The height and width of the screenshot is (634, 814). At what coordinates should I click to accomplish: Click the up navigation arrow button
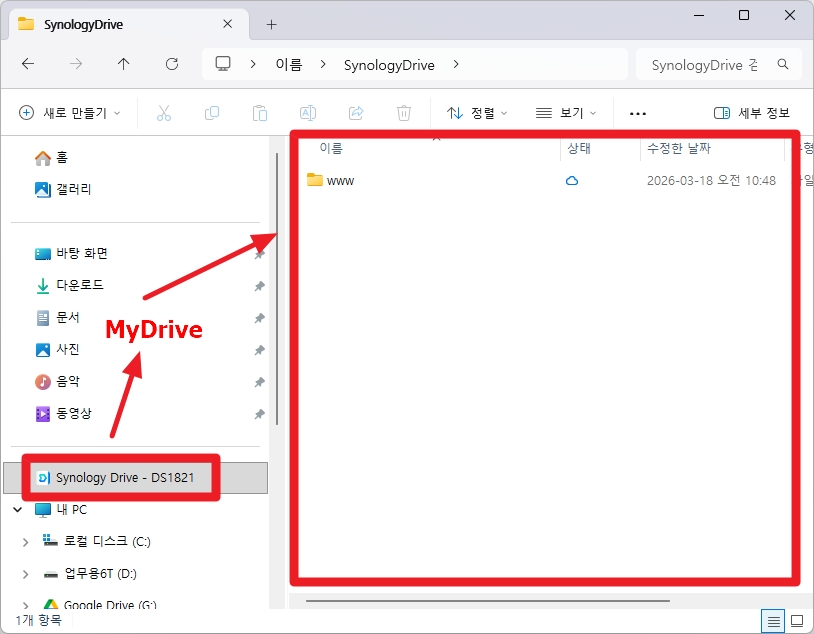click(x=123, y=64)
